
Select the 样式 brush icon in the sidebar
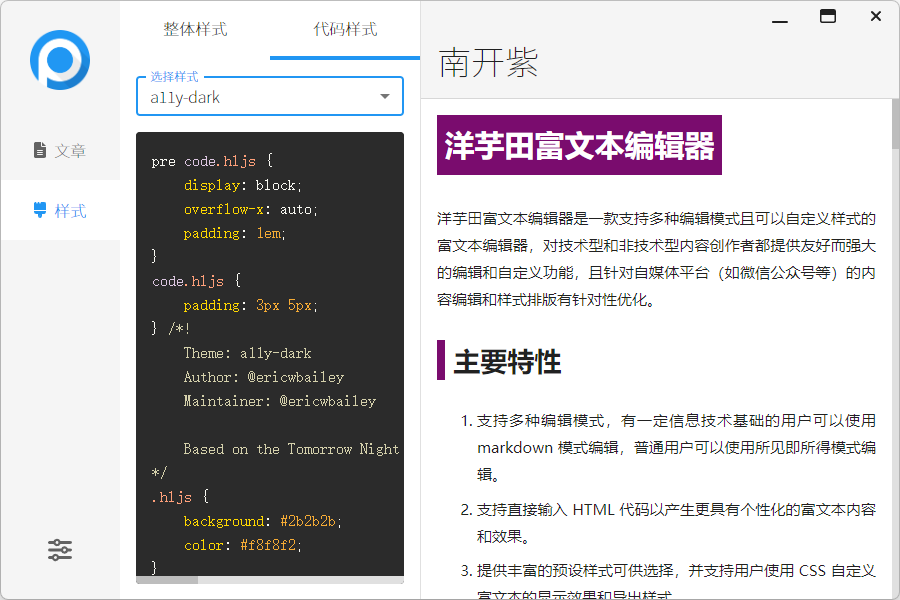40,210
